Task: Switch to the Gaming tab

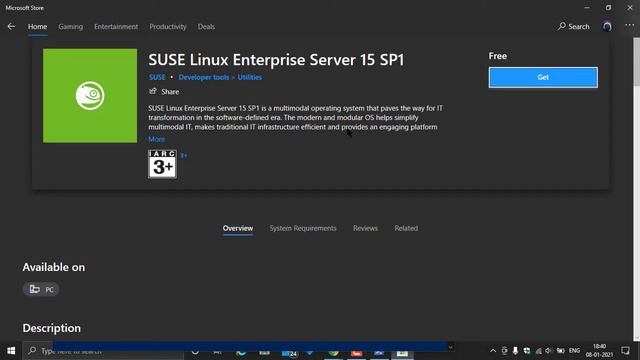Action: [71, 27]
